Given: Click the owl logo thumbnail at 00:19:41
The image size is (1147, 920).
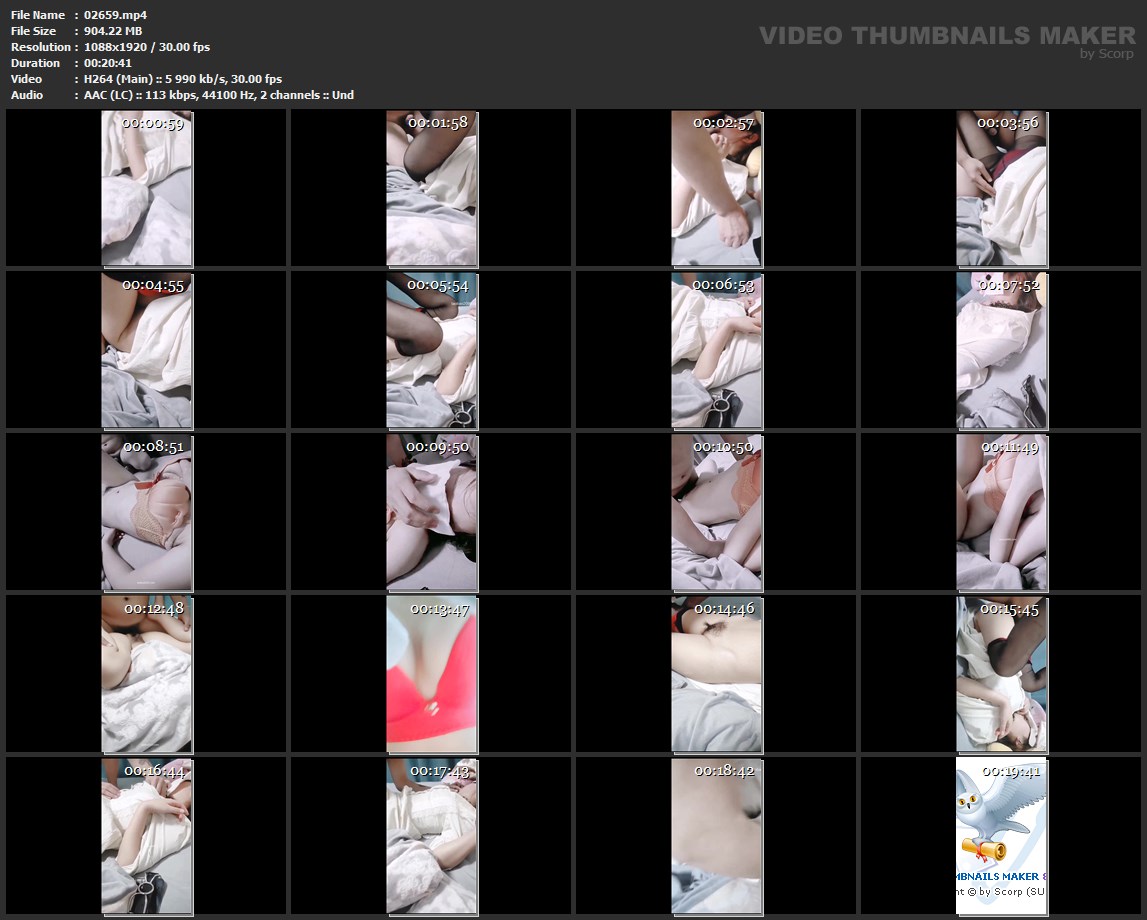Looking at the screenshot, I should 1001,836.
